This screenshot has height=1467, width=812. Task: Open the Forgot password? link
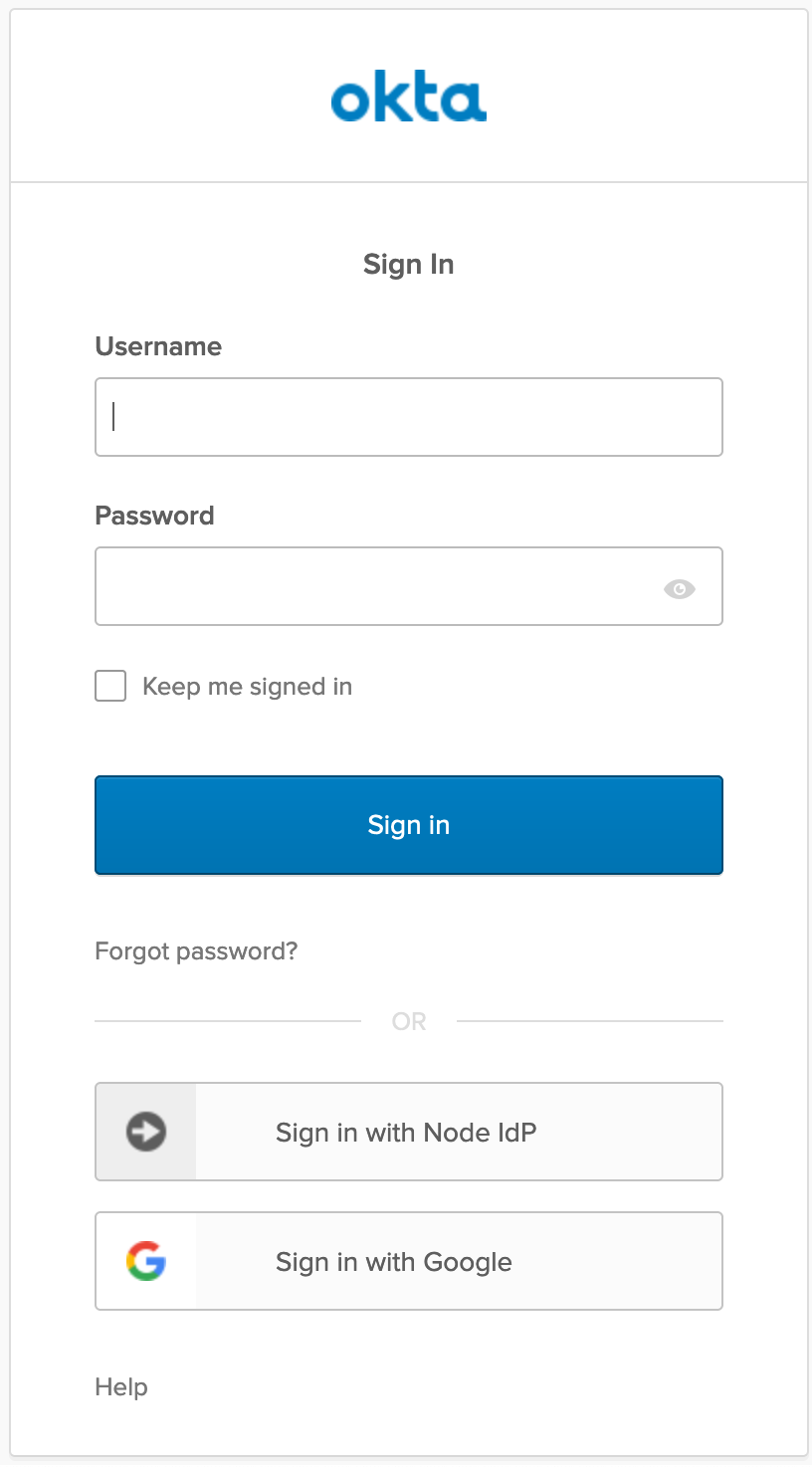(196, 951)
